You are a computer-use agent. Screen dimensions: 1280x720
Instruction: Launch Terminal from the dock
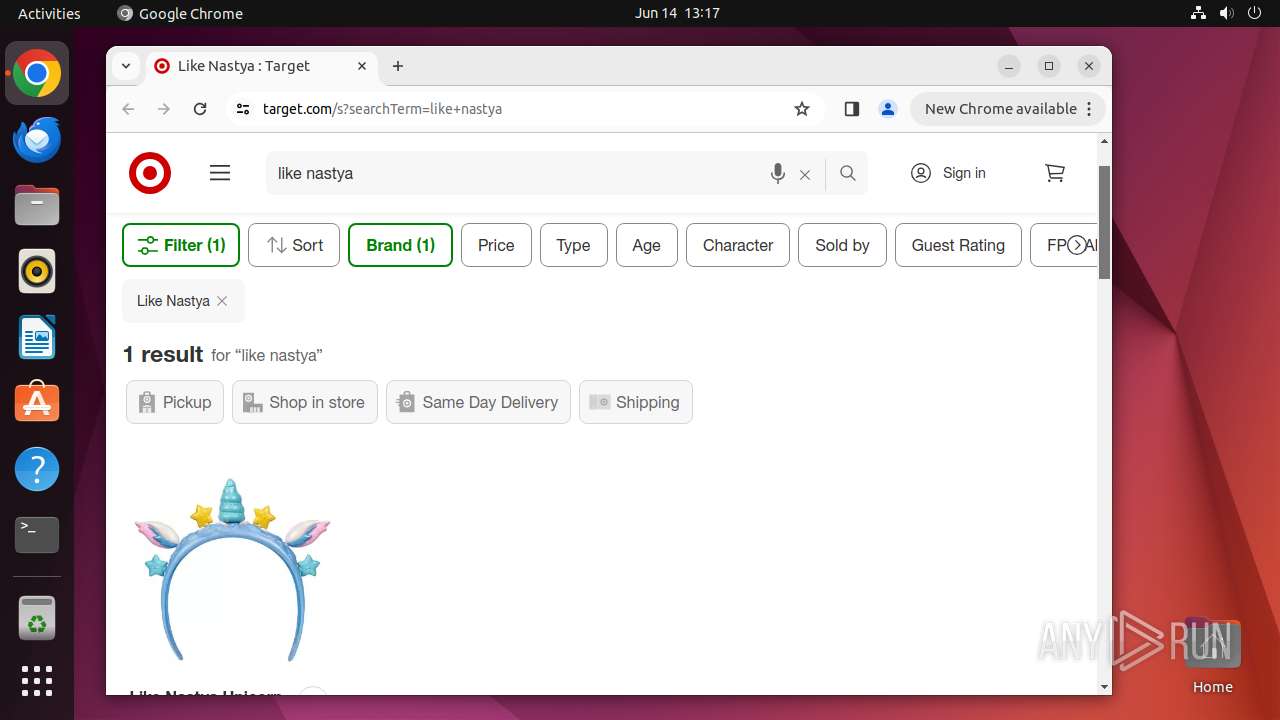(x=37, y=535)
